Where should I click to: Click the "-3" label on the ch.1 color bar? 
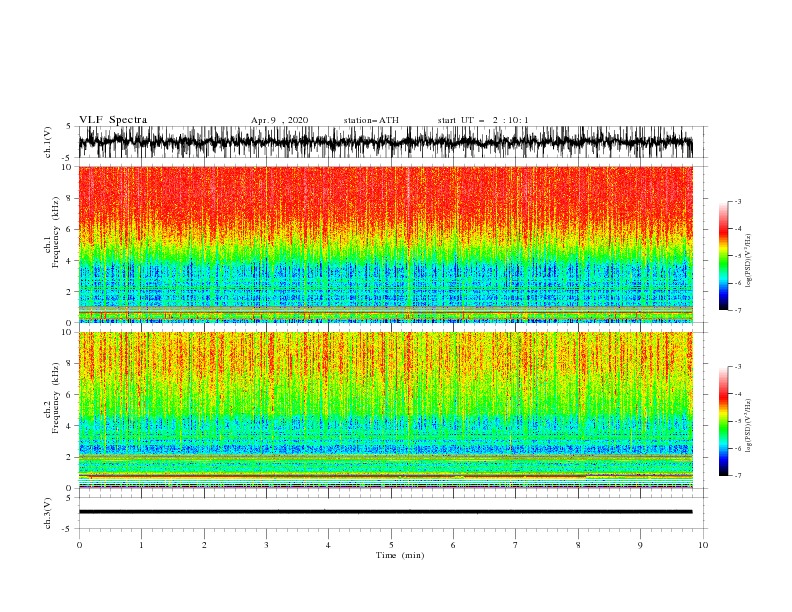click(x=737, y=201)
